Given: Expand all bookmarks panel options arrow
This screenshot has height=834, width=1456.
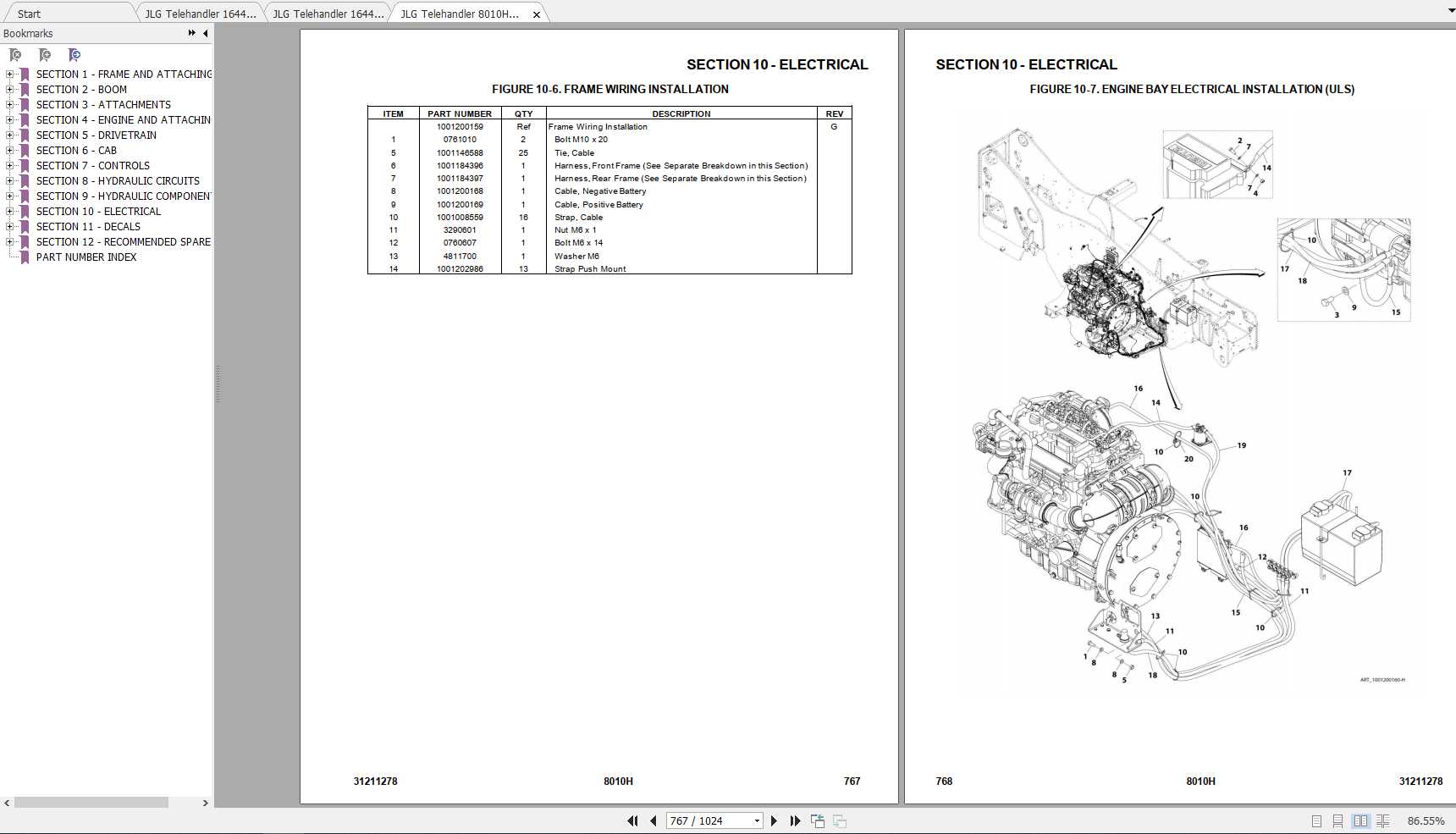Looking at the screenshot, I should (x=191, y=33).
